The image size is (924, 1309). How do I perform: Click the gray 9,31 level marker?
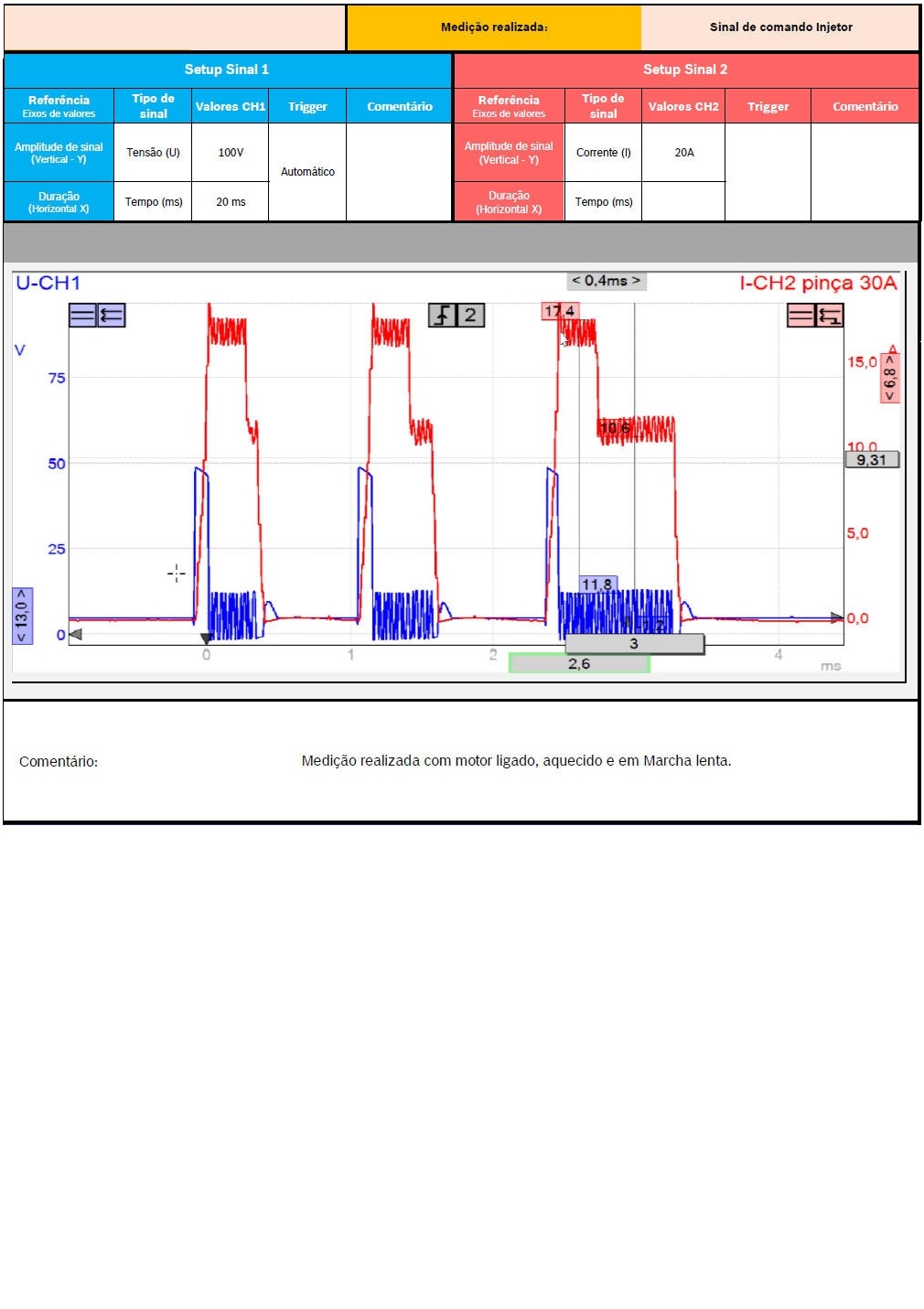[872, 460]
